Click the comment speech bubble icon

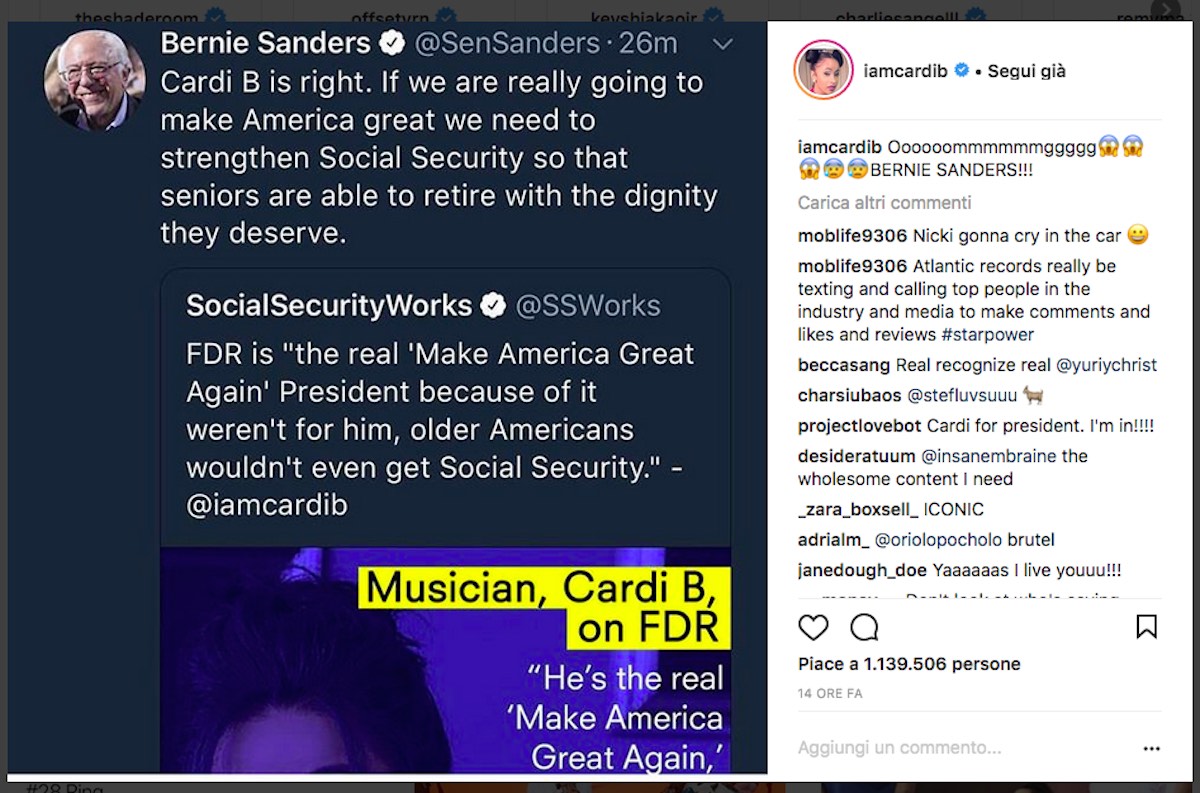tap(864, 627)
